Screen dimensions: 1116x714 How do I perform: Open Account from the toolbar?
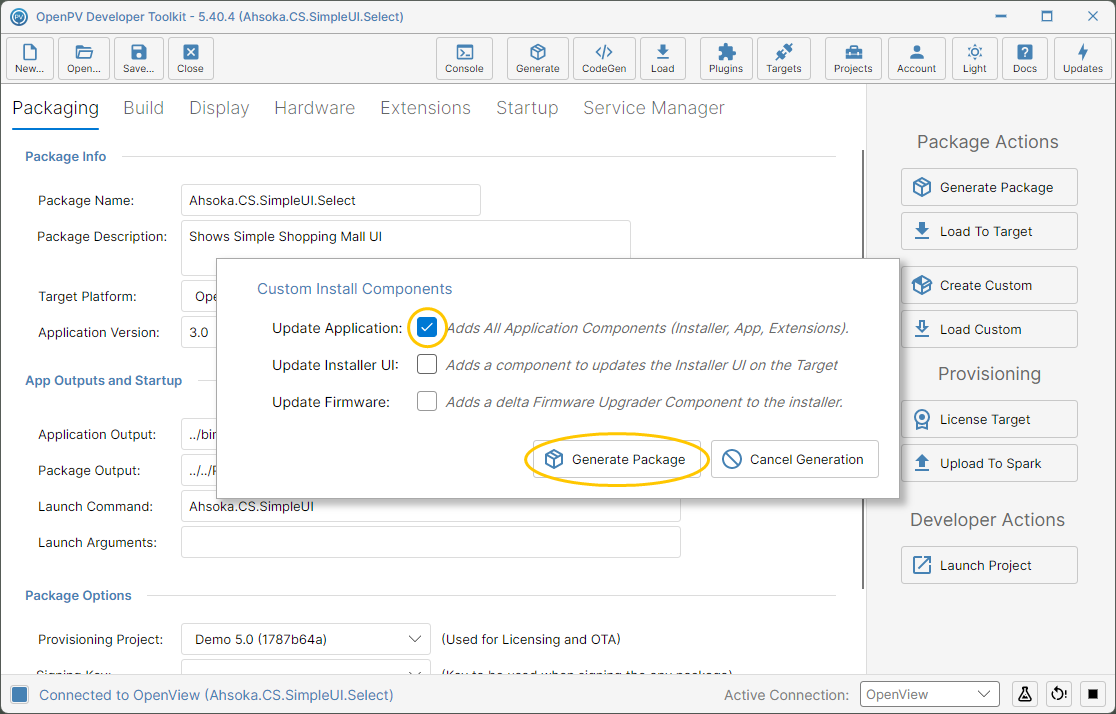(x=917, y=58)
